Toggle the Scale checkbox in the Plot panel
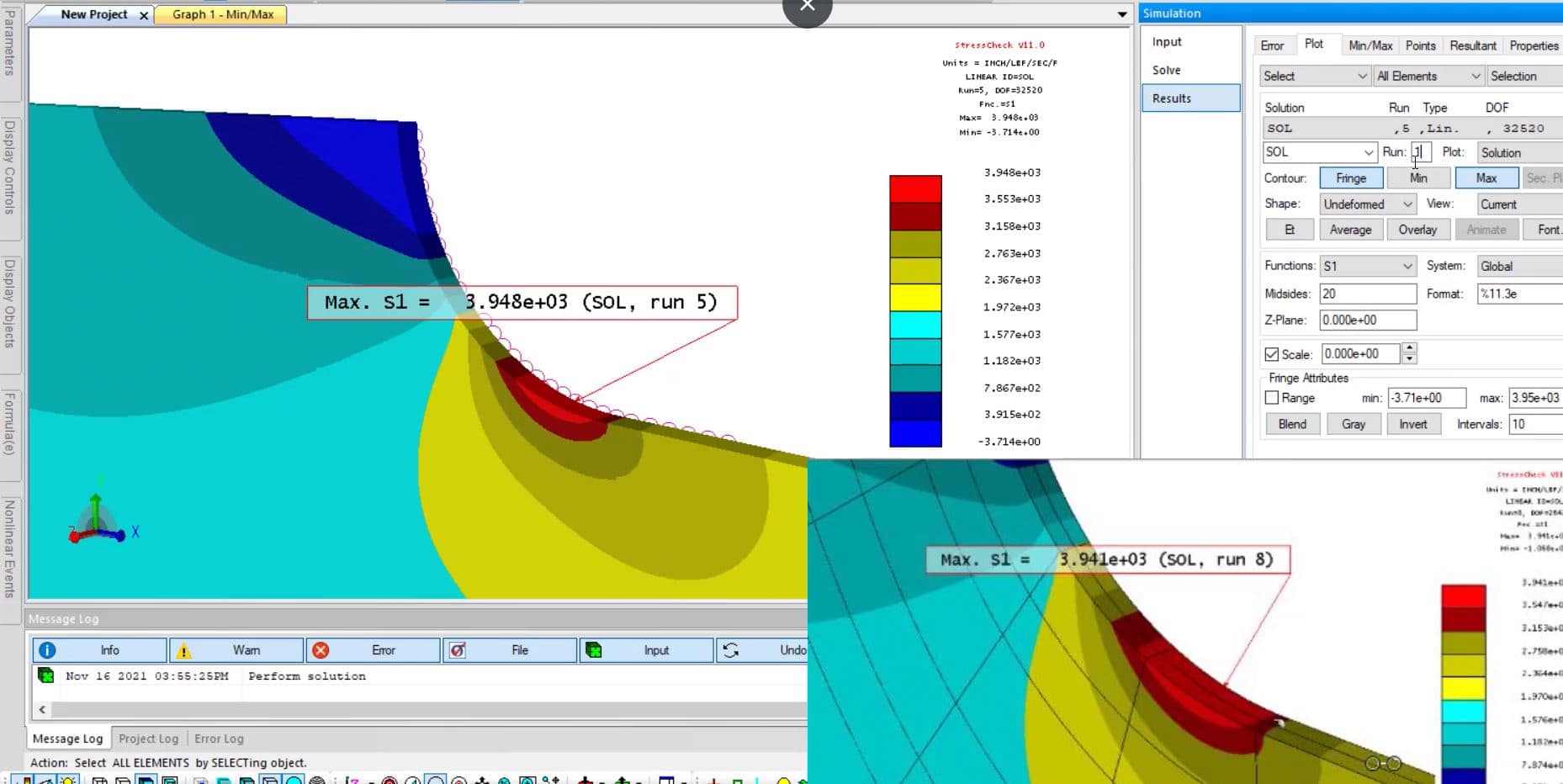This screenshot has width=1563, height=784. pos(1273,353)
